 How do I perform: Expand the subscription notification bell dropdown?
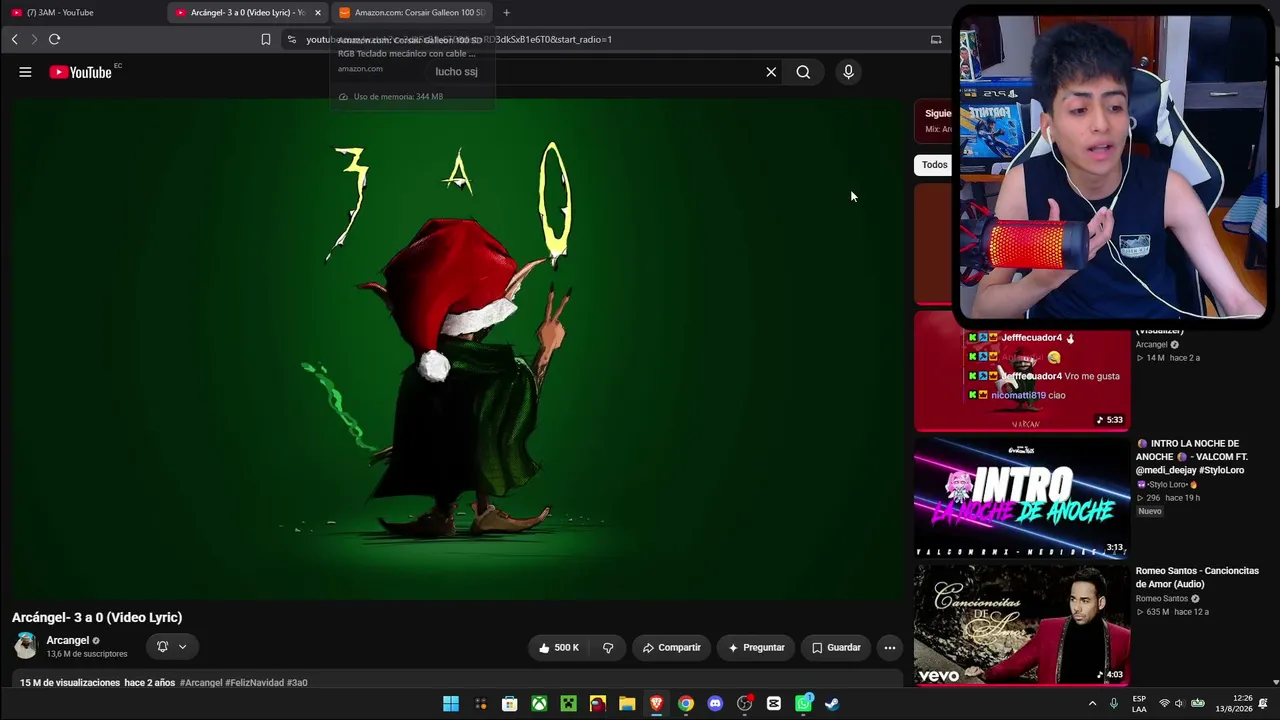pyautogui.click(x=172, y=647)
